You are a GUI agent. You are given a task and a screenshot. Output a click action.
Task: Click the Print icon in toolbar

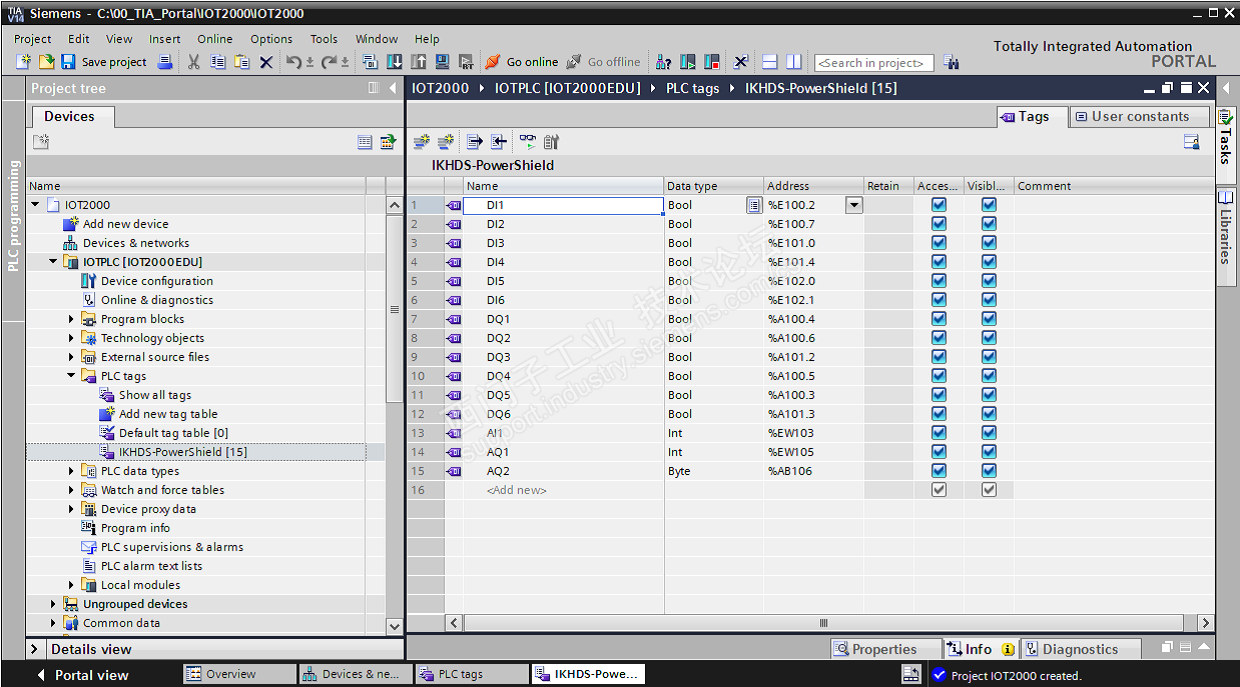pos(165,62)
